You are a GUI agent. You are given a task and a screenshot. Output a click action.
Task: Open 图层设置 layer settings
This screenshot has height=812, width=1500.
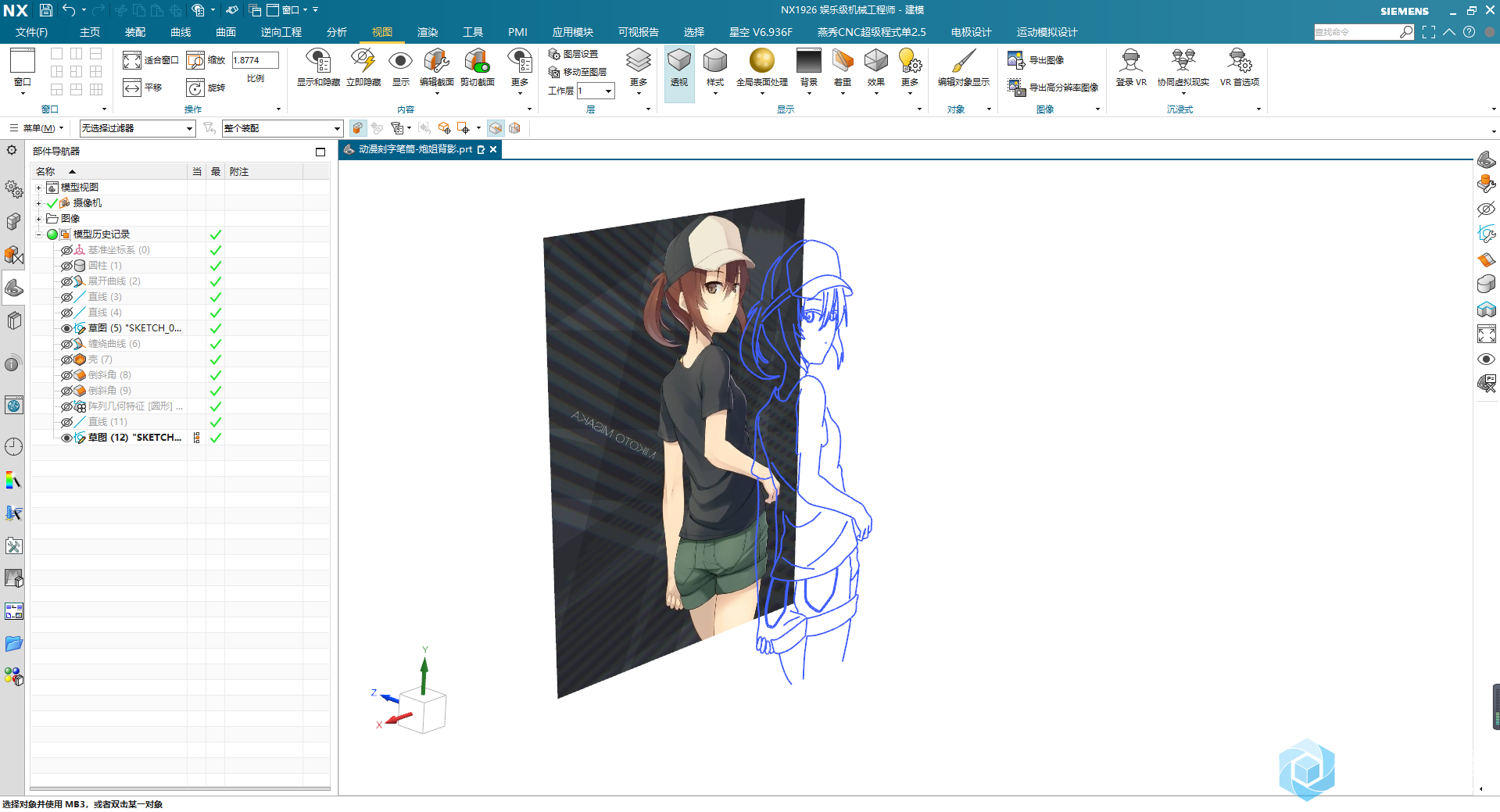[573, 54]
